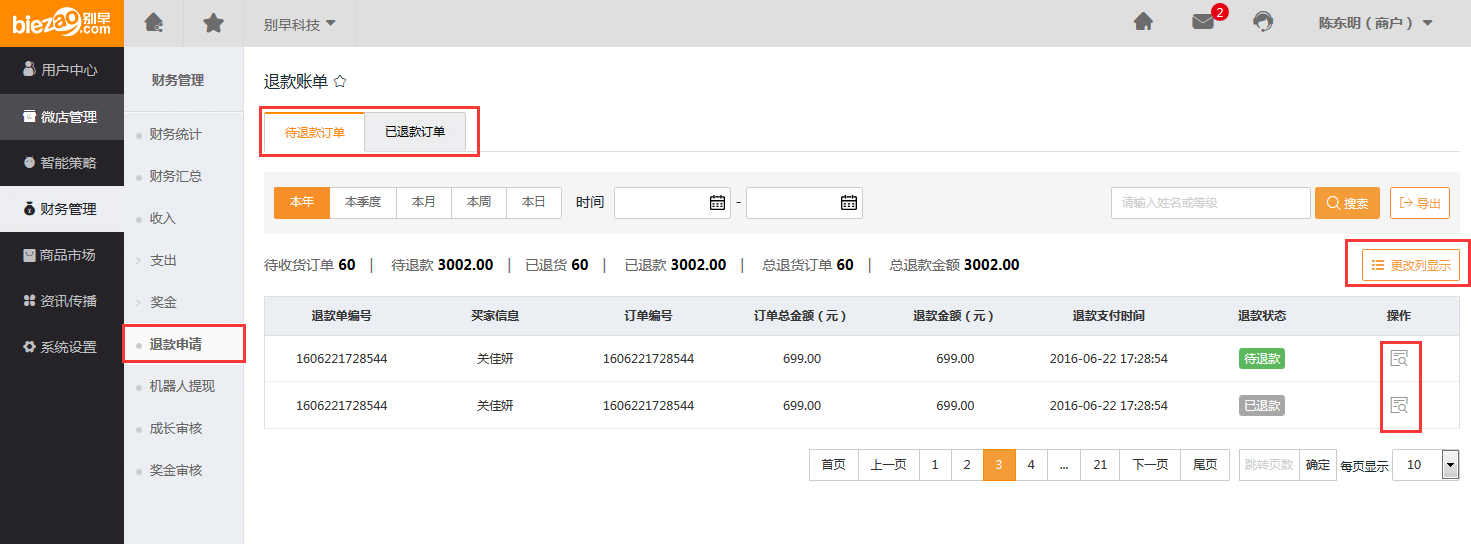Open 系统设置 in main navigation
Image resolution: width=1471 pixels, height=544 pixels.
click(x=61, y=347)
